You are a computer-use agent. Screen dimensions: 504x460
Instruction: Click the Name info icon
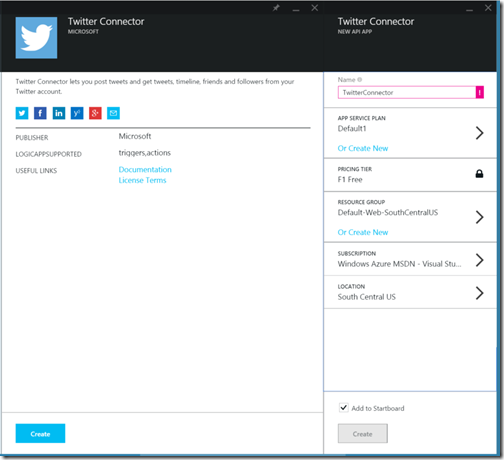[360, 80]
